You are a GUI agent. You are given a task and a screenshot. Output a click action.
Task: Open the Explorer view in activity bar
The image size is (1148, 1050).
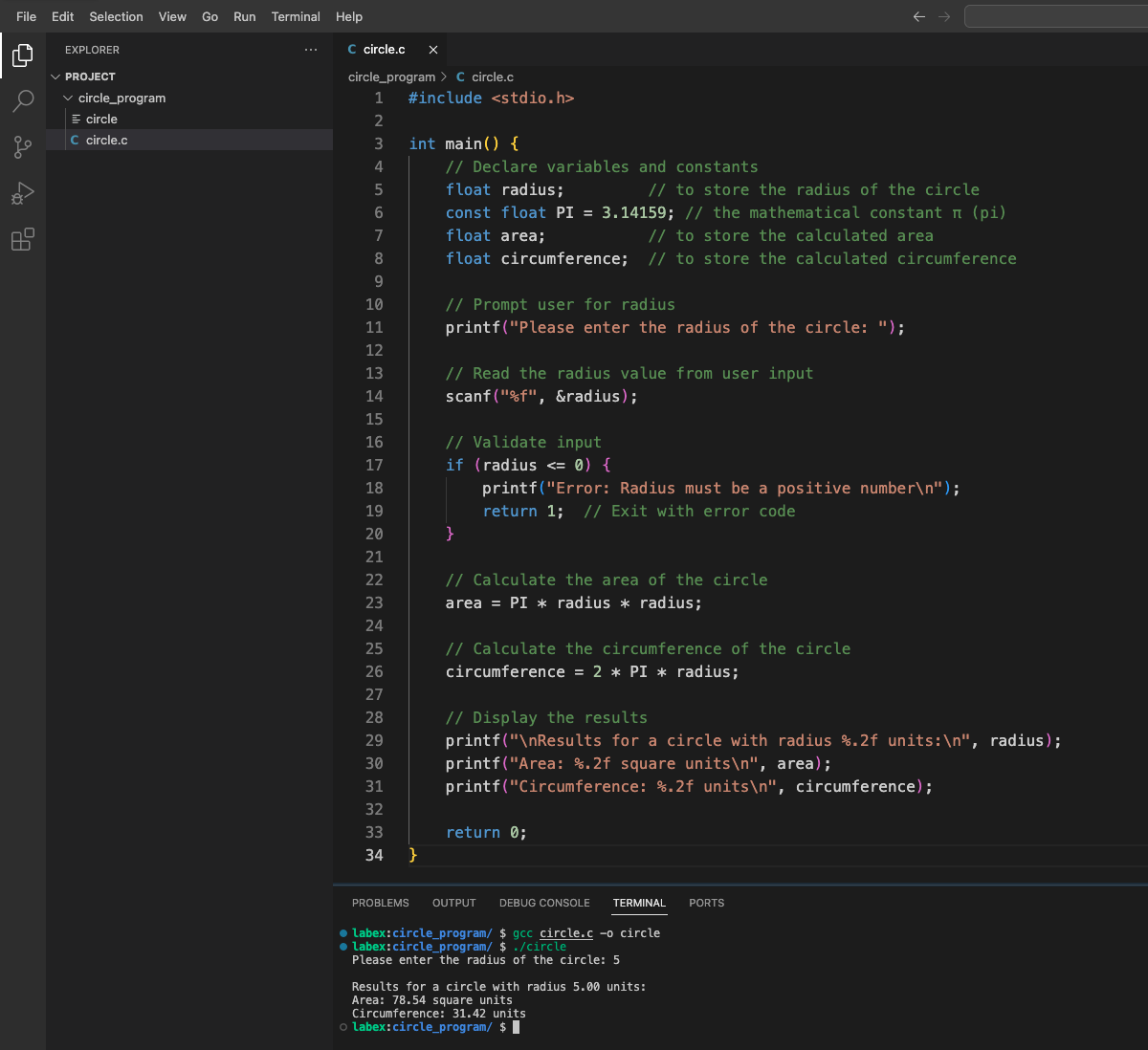(23, 55)
